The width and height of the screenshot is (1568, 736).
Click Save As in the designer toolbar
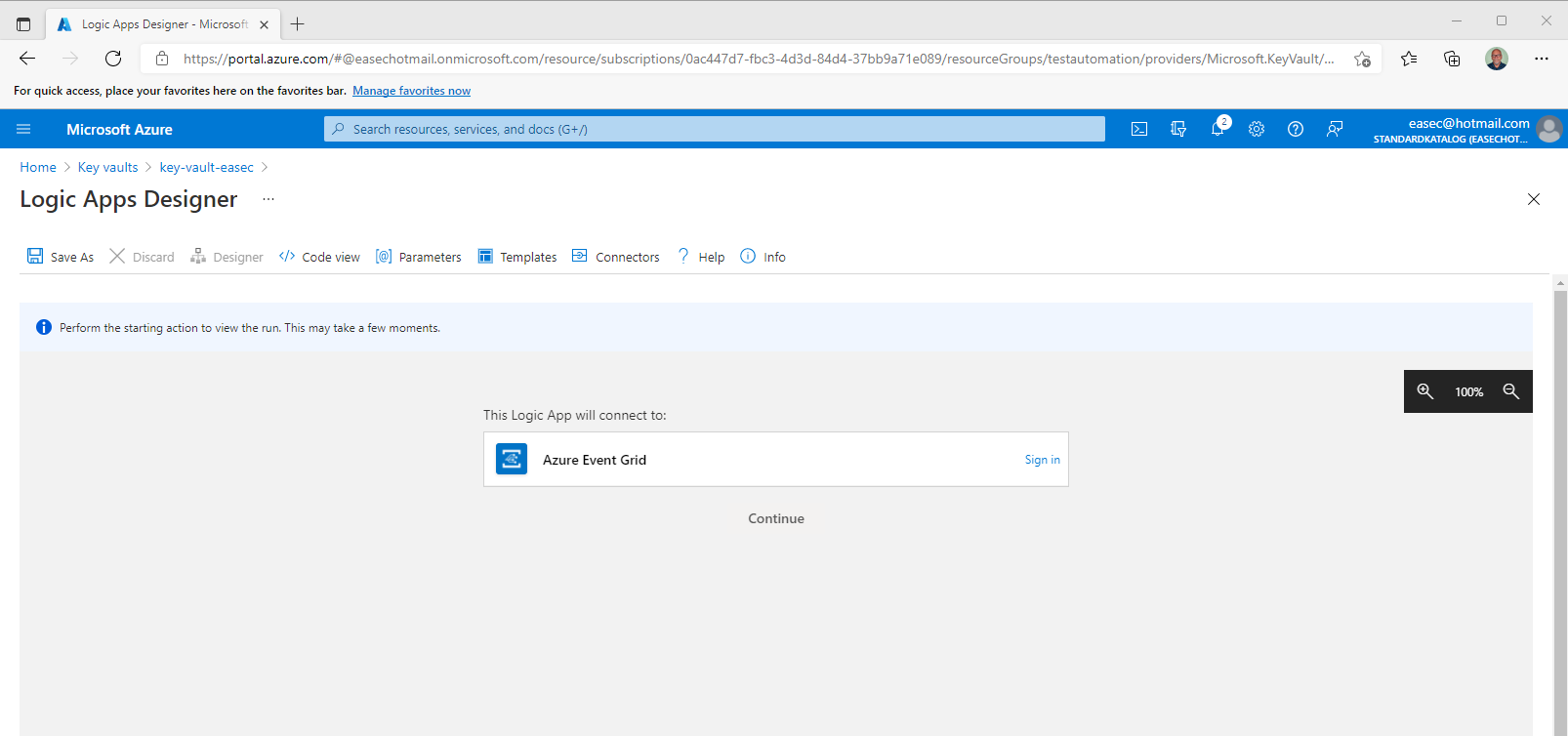pos(61,257)
